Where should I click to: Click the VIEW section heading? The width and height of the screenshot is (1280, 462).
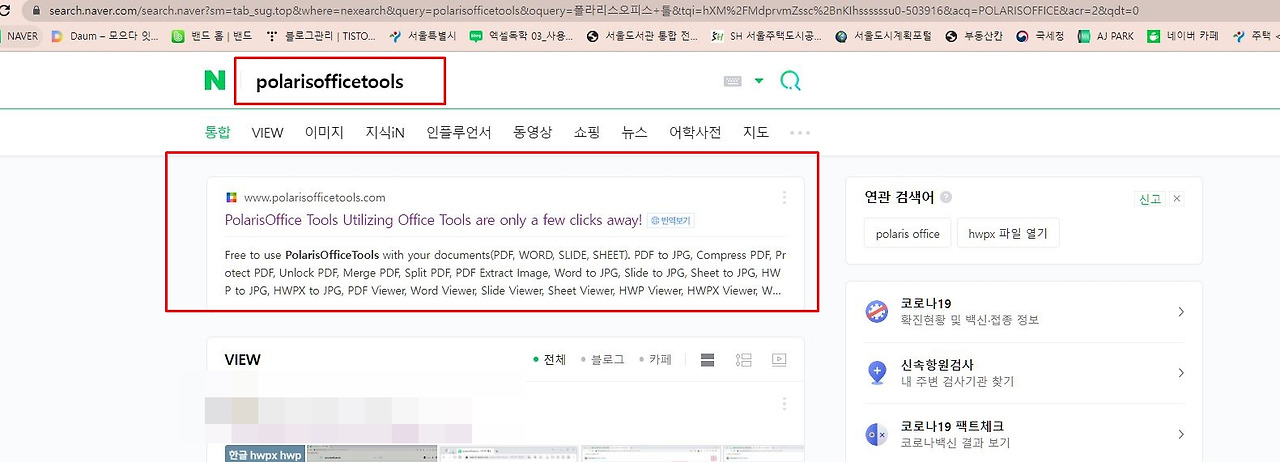(x=243, y=360)
